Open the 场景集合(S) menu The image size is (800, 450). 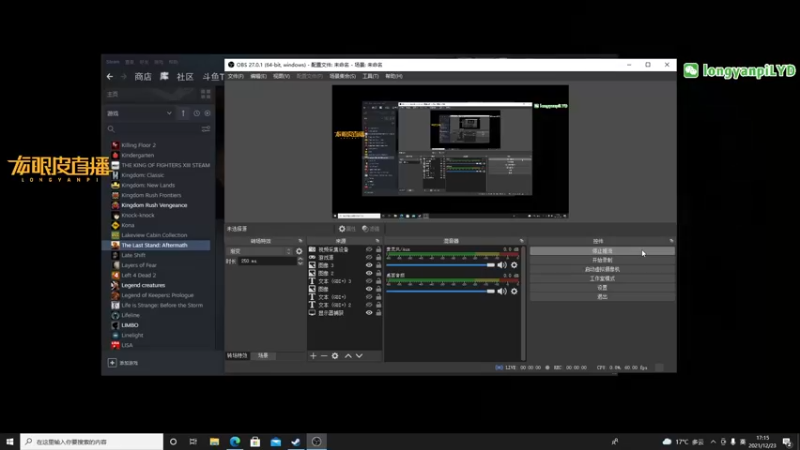tap(342, 76)
